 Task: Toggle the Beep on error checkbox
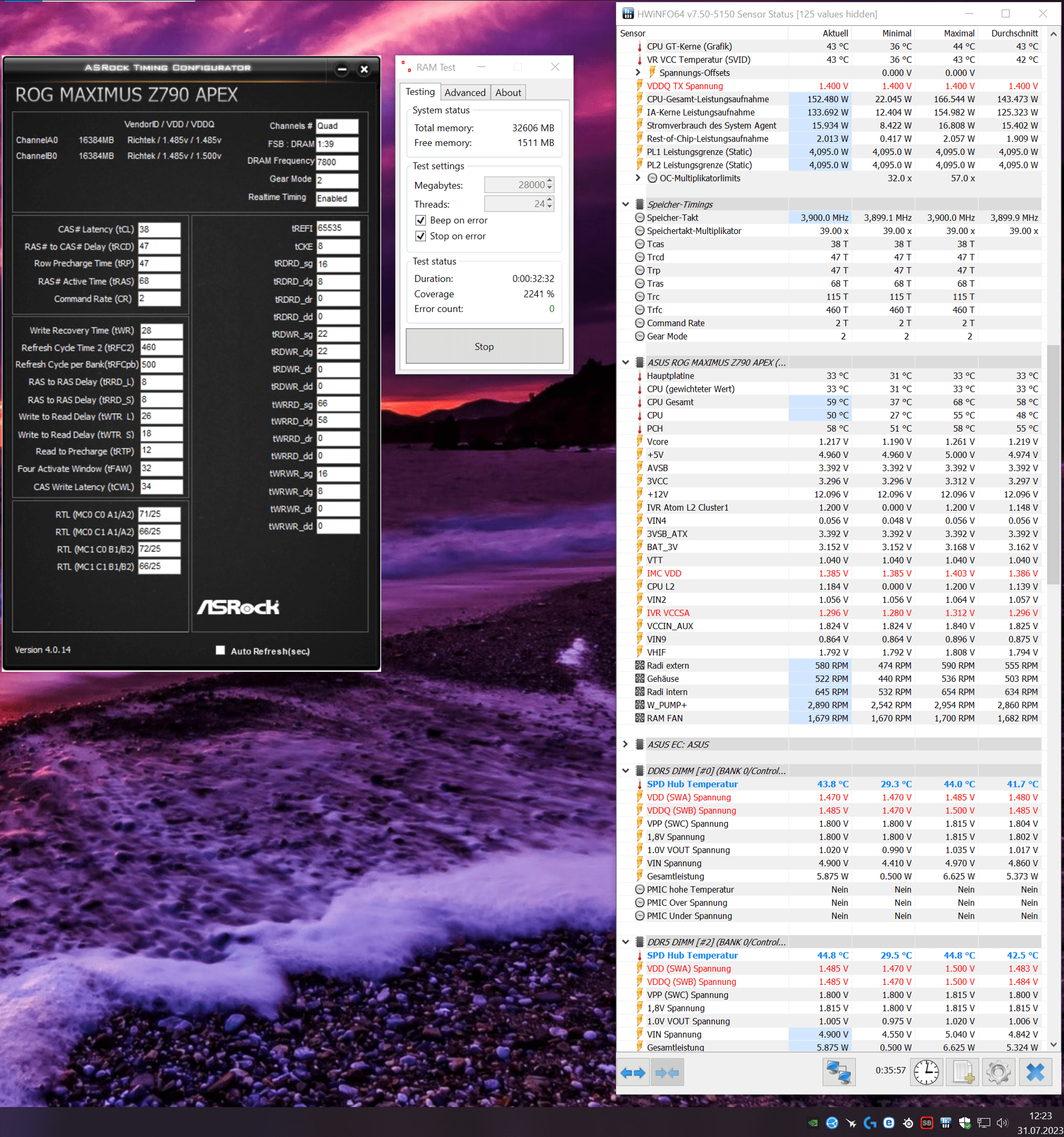[x=420, y=220]
